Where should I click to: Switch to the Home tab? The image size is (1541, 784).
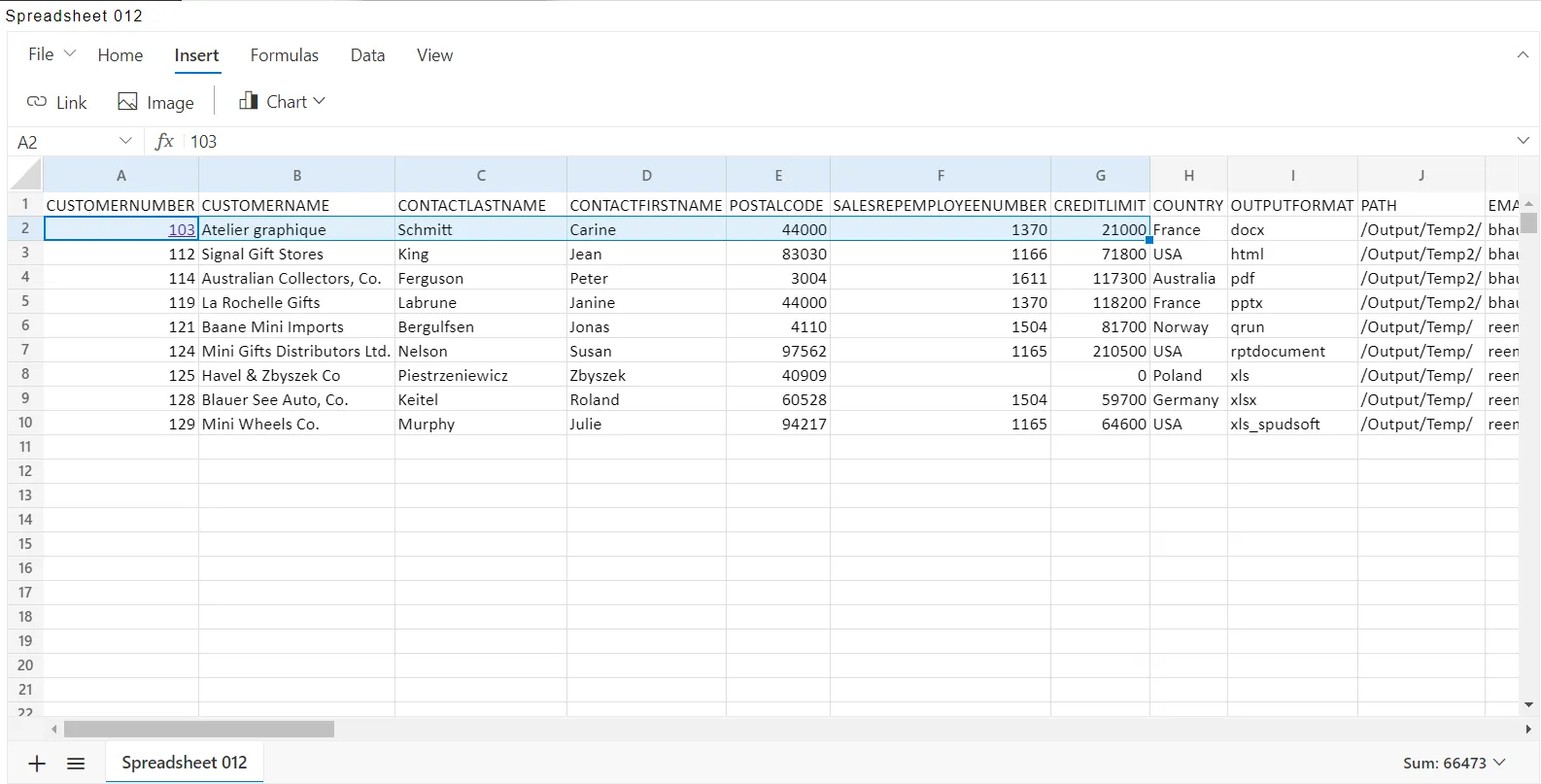click(120, 55)
